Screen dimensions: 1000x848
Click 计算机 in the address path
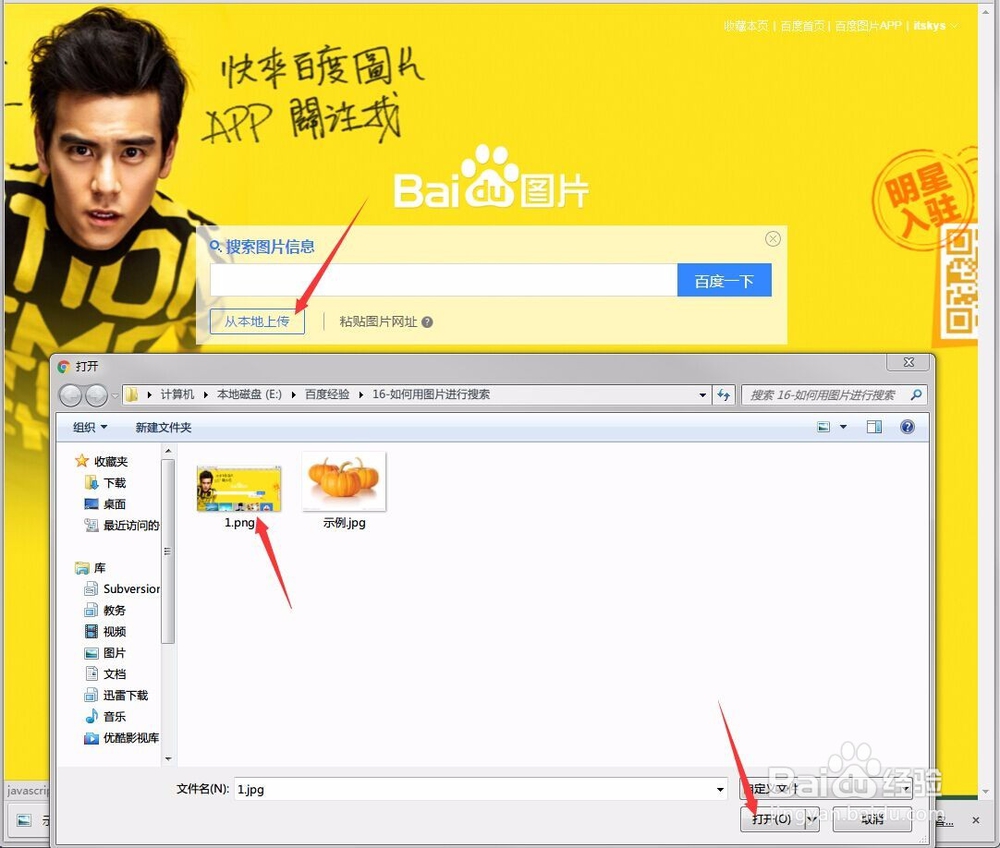[177, 394]
